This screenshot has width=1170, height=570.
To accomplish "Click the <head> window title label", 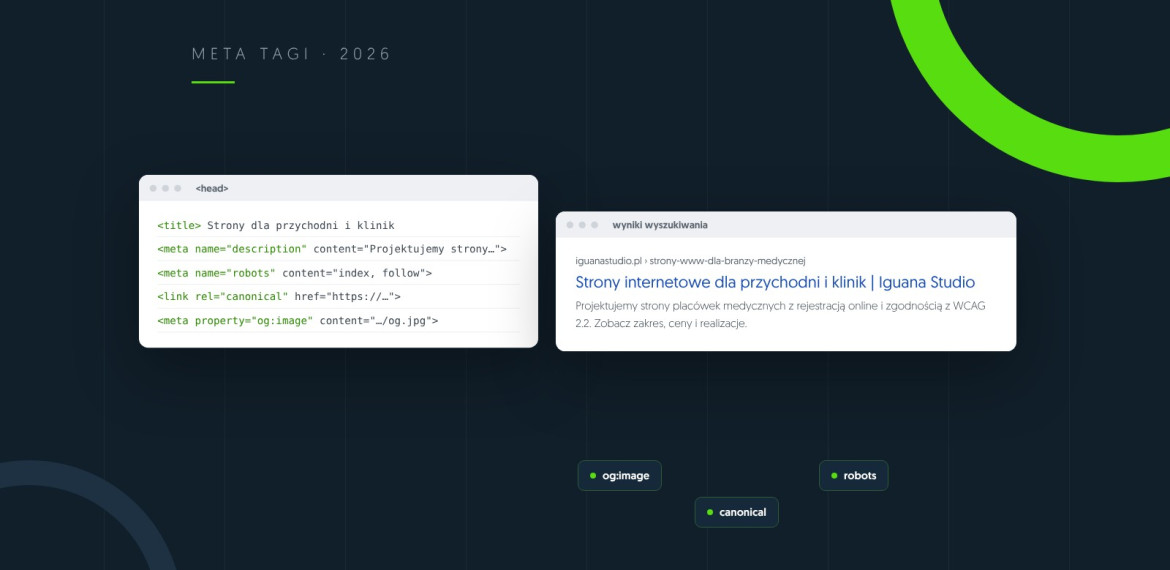I will point(212,189).
